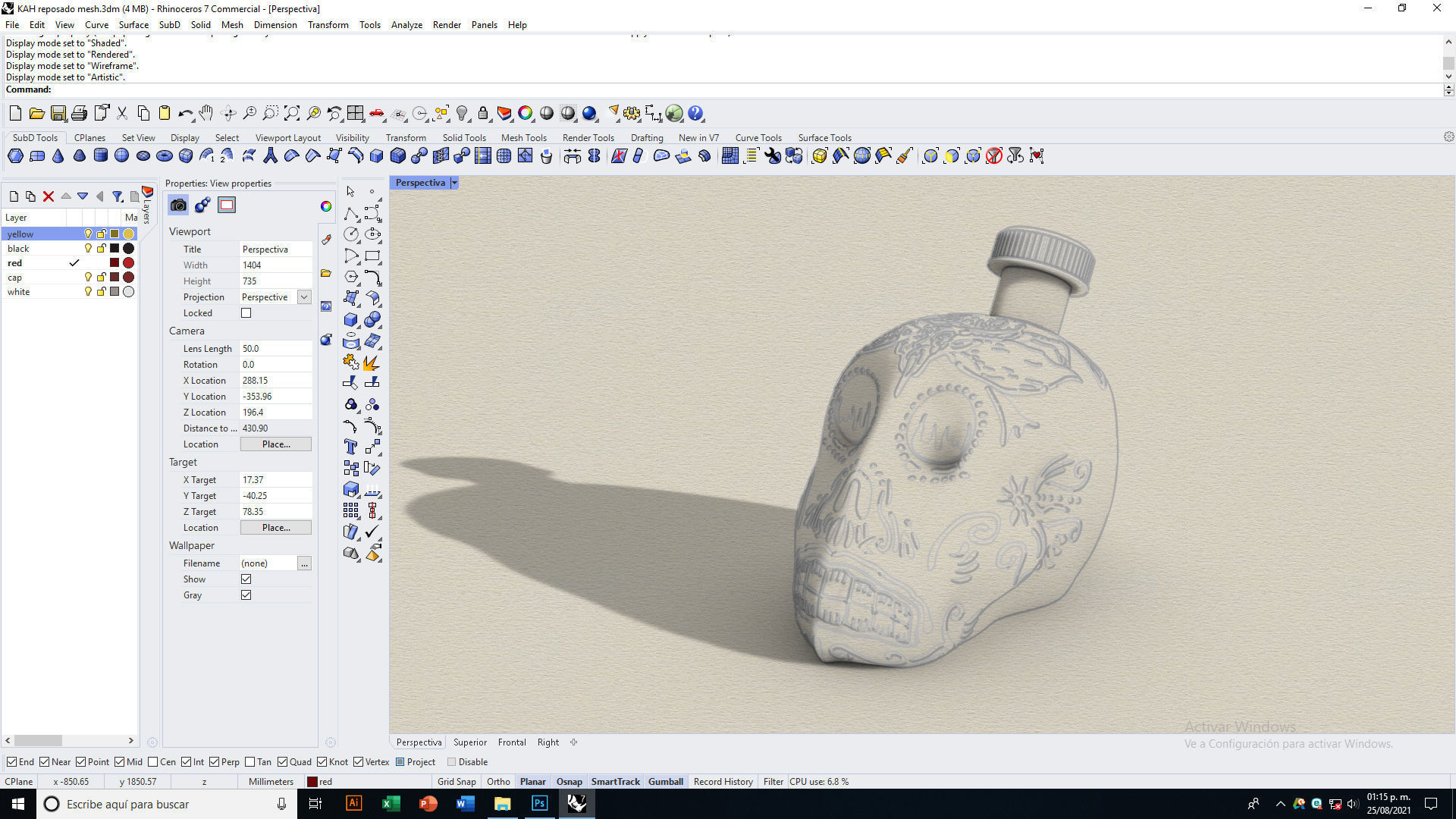1456x819 pixels.
Task: Select the Text object tool
Action: point(350,447)
